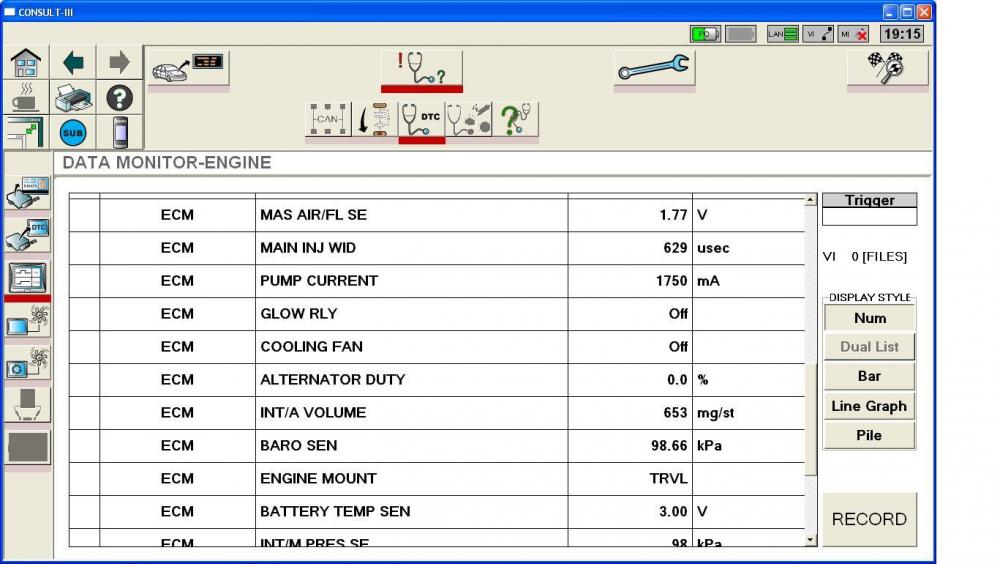This screenshot has height=564, width=1000.
Task: Open the CAN diagnosis icon
Action: (x=328, y=119)
